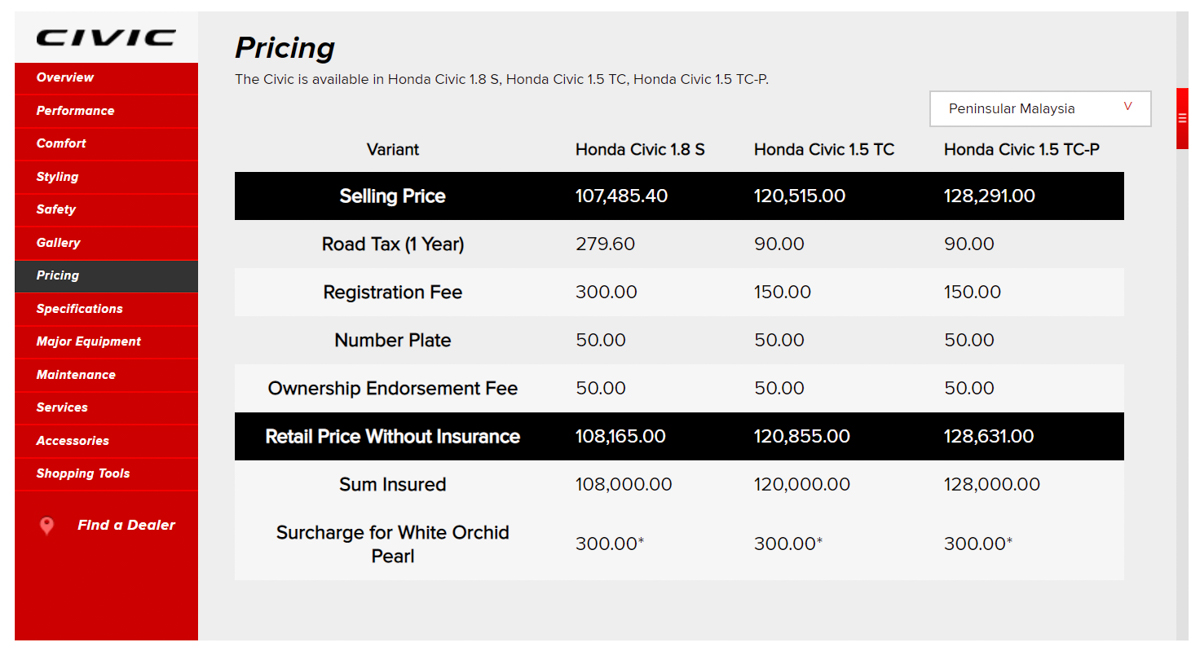Go to the Performance section
This screenshot has width=1200, height=656.
coord(75,111)
